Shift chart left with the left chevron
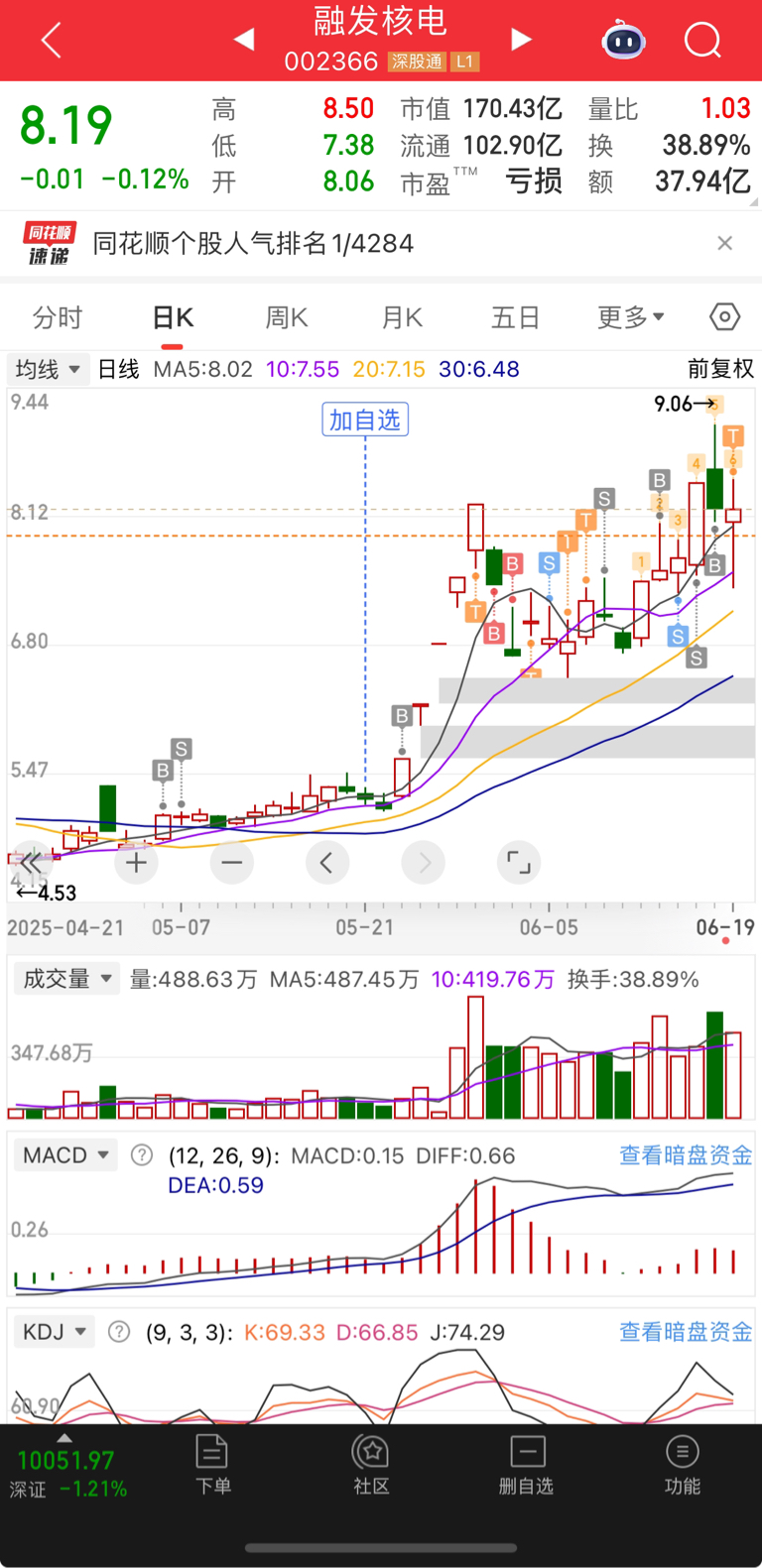Screen dimensions: 762x1568 [327, 863]
